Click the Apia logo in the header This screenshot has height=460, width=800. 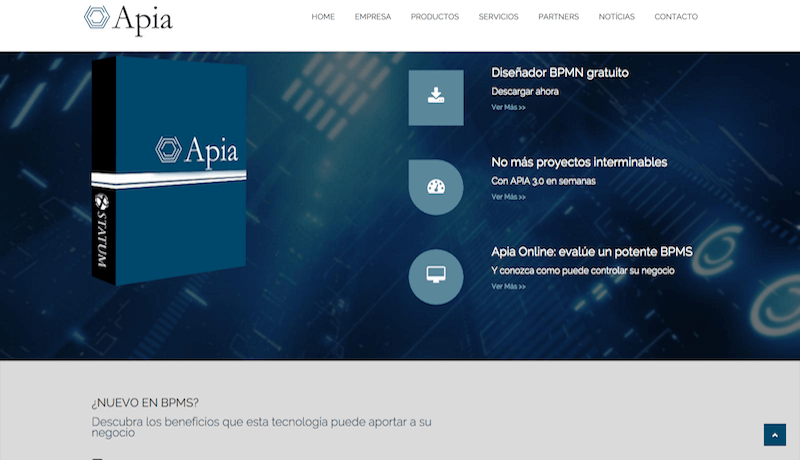coord(128,20)
